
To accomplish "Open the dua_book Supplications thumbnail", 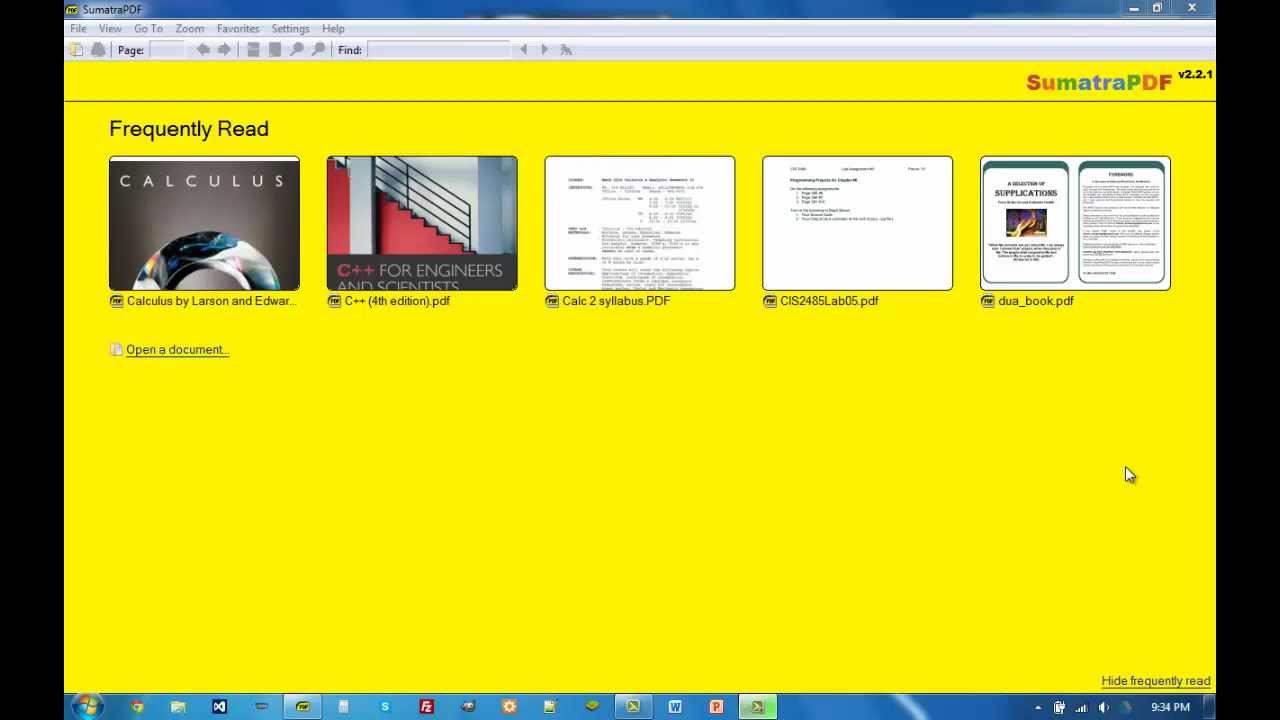I will (x=1075, y=223).
